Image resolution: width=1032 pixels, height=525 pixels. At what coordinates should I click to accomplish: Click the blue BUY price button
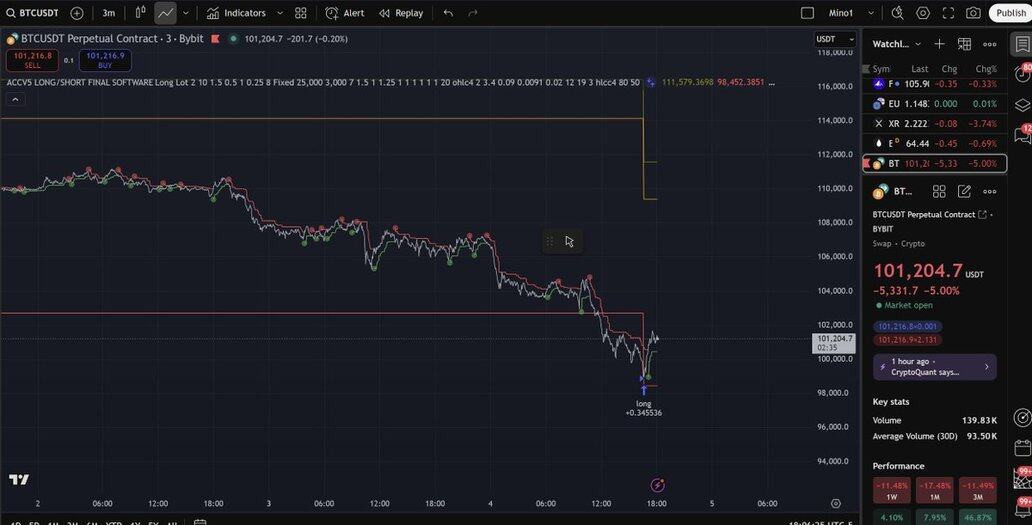105,60
